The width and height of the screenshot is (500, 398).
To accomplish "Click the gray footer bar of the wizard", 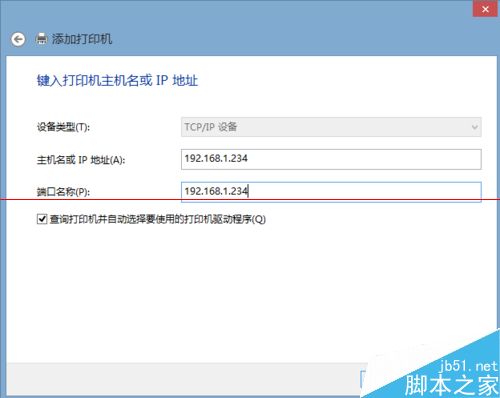I will tap(183, 379).
